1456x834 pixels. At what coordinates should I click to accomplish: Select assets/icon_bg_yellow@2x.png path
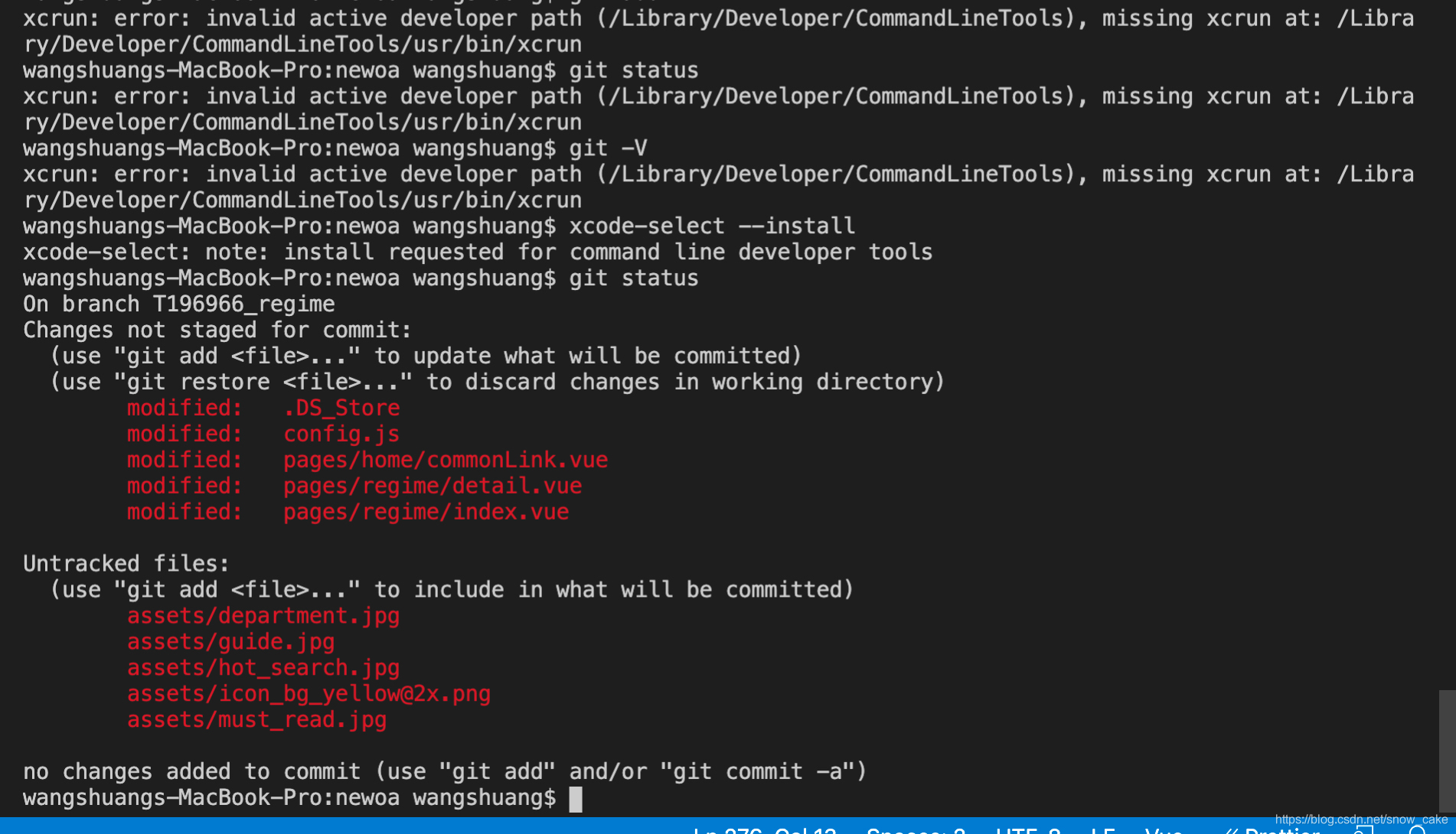309,693
